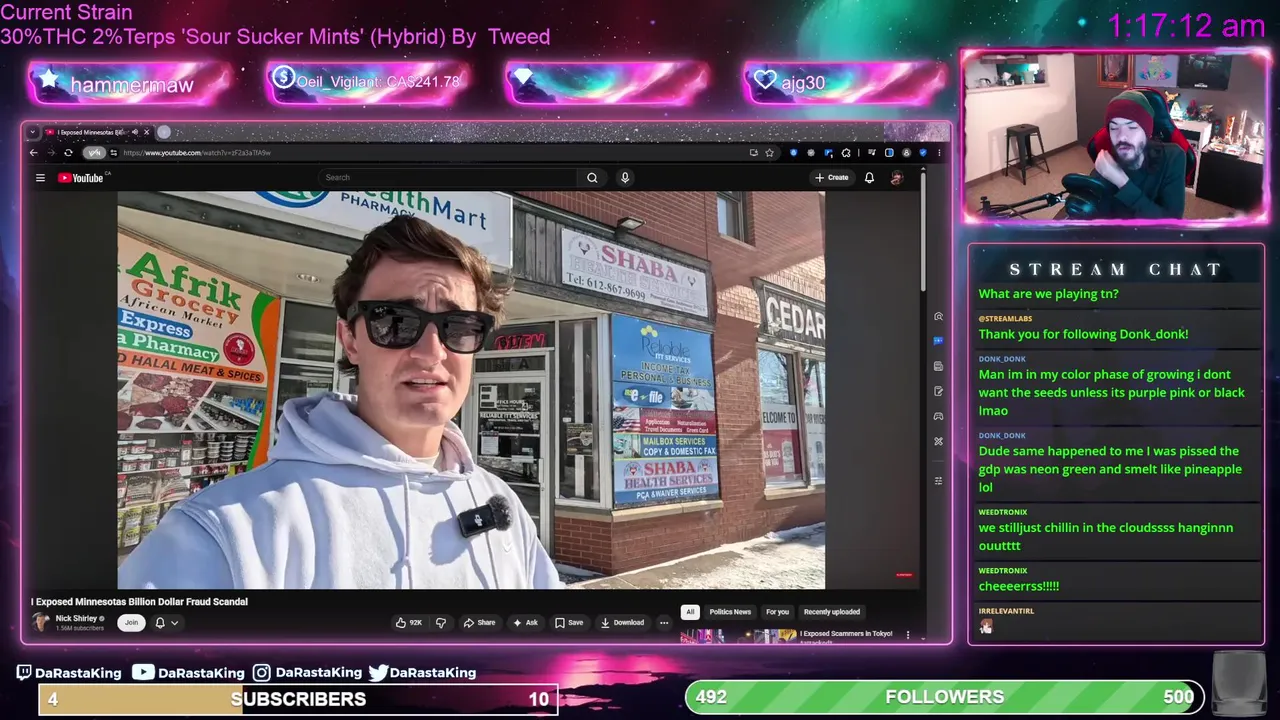Click the Thank you for following Donk_donk message
The width and height of the screenshot is (1280, 720).
[x=1083, y=334]
